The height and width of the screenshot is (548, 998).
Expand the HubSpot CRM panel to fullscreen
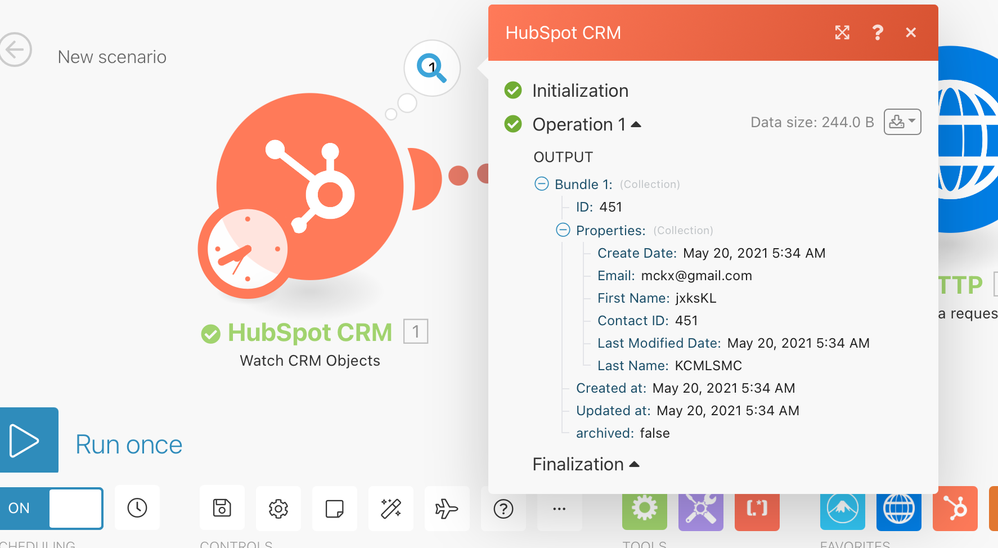pos(842,32)
